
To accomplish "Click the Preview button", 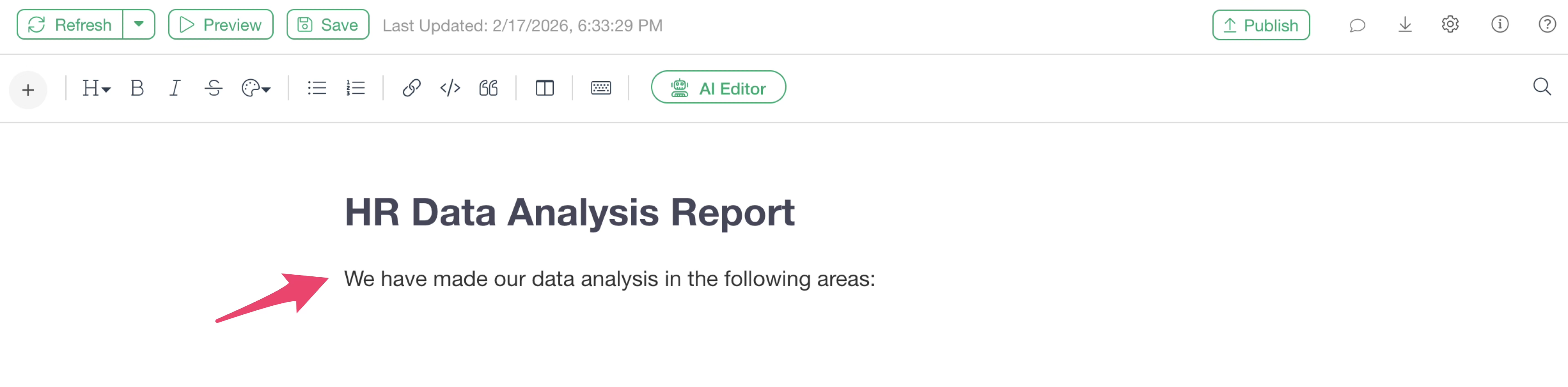I will tap(220, 24).
